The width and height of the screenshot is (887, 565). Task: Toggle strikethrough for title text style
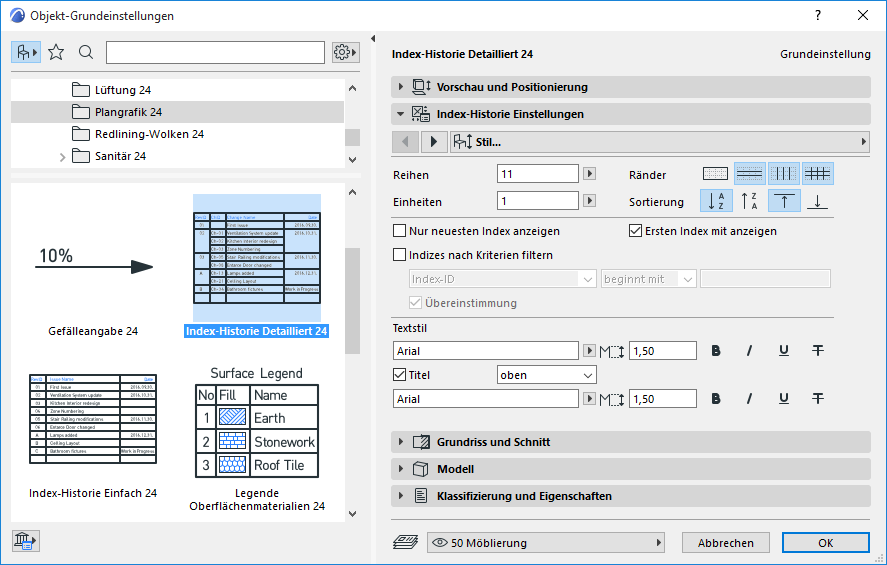pos(818,399)
